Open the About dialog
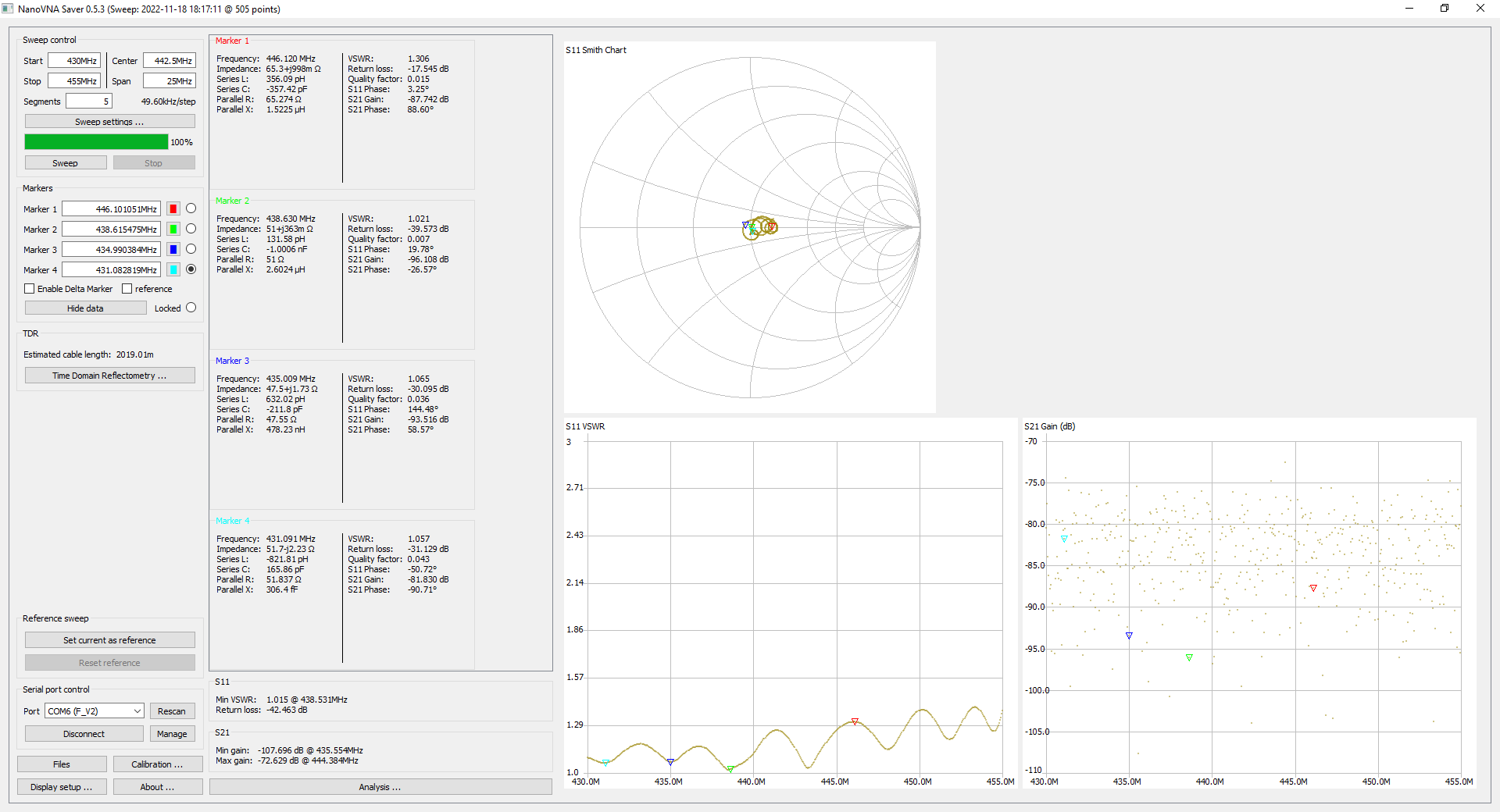 pyautogui.click(x=157, y=787)
